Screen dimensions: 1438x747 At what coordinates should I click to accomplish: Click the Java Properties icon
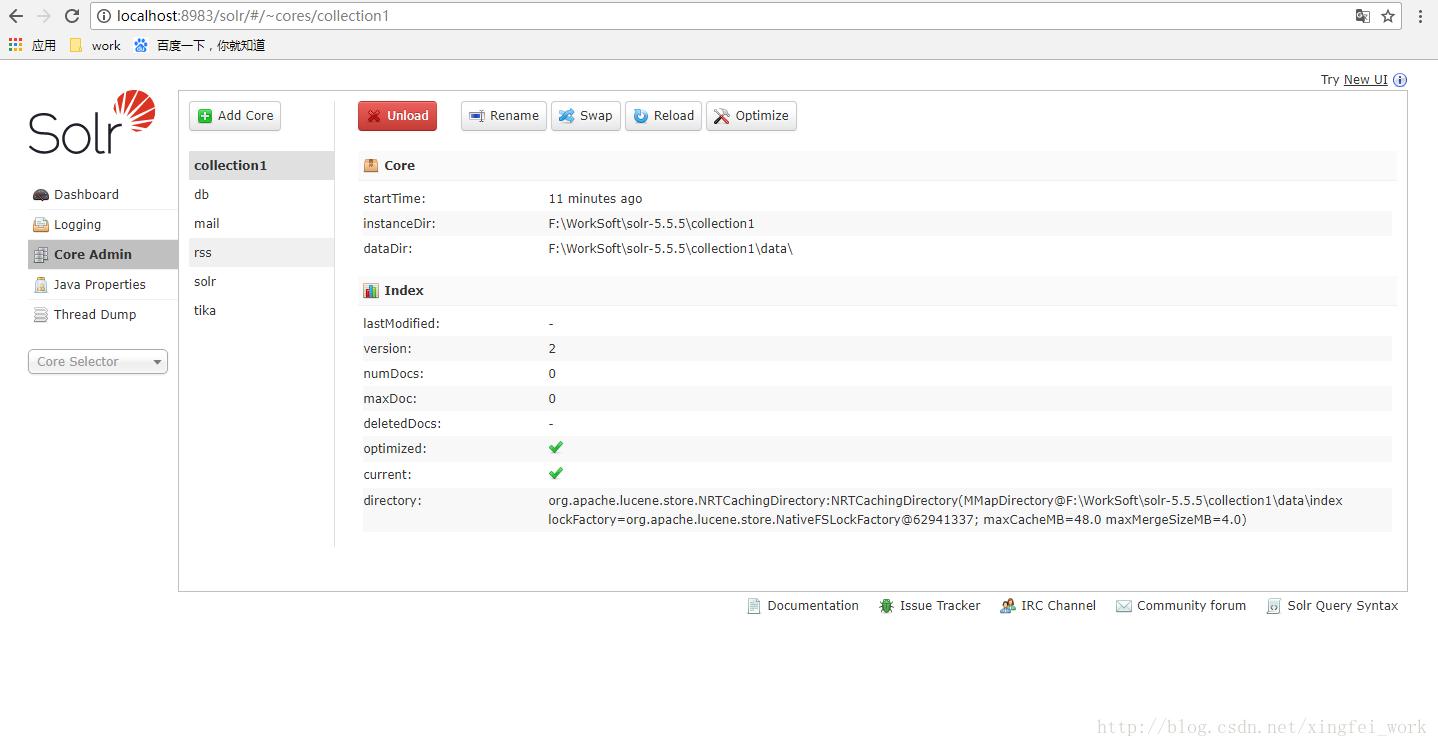pyautogui.click(x=41, y=285)
